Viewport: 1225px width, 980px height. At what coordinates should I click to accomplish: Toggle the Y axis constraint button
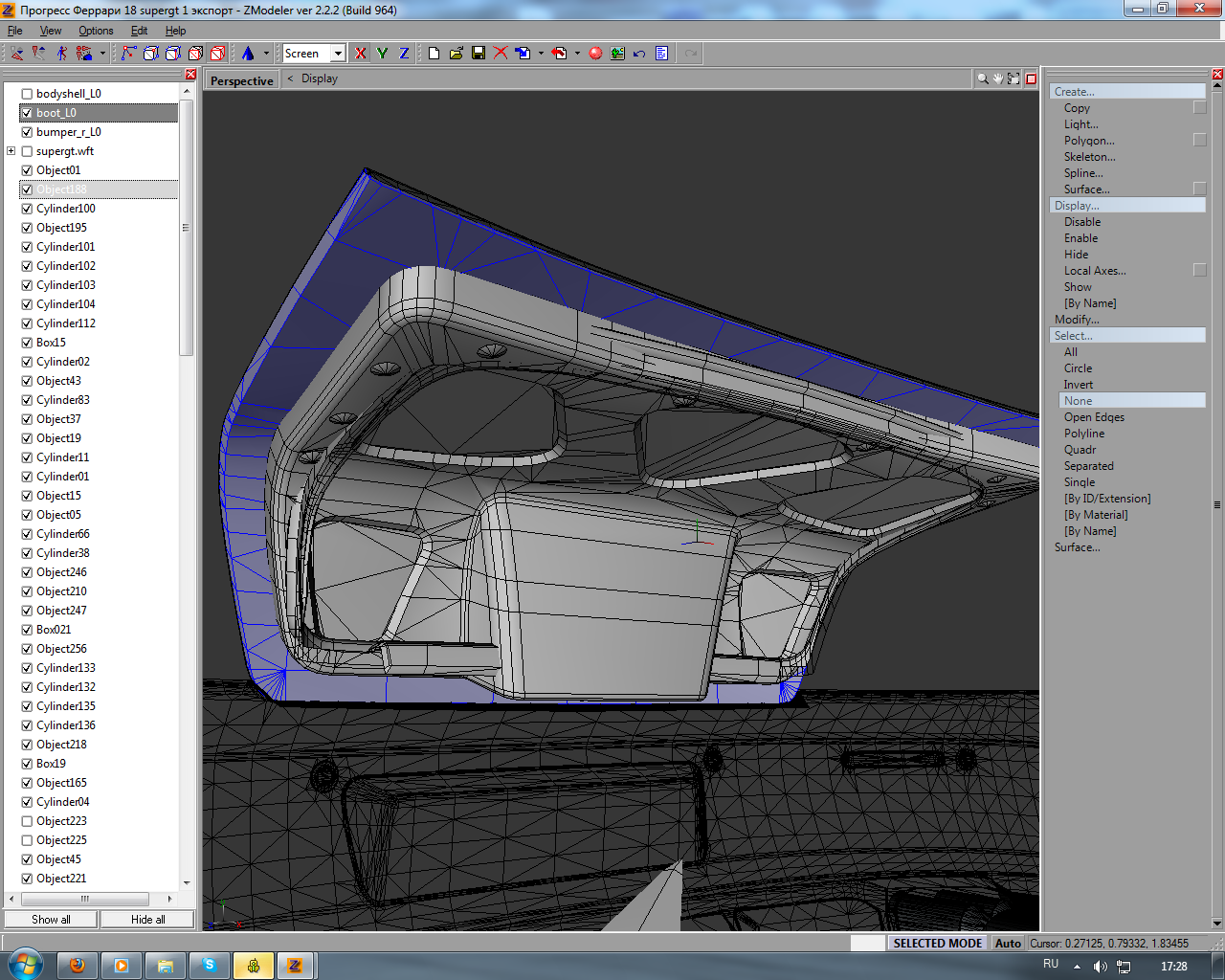[x=382, y=54]
